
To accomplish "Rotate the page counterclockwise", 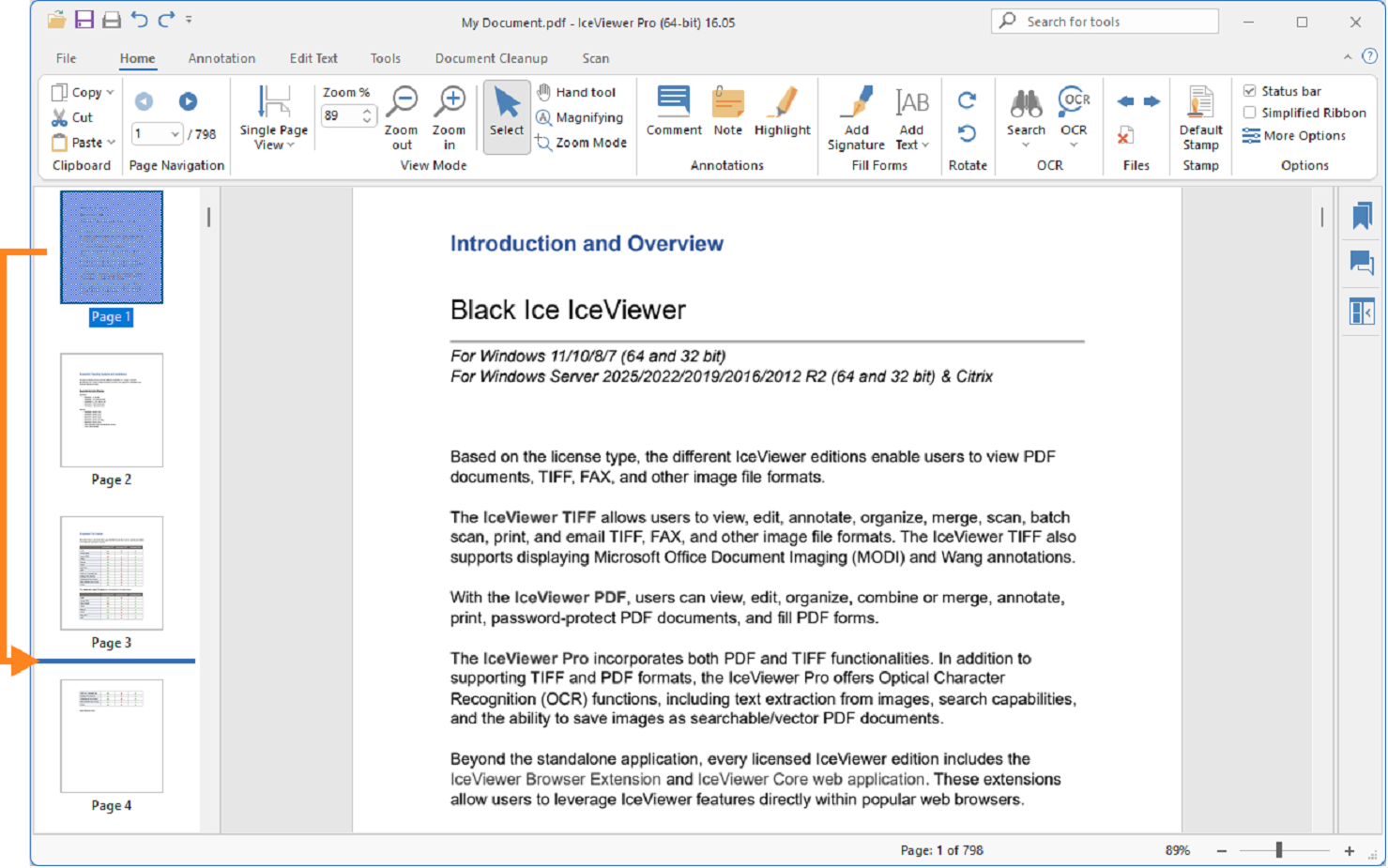I will click(x=967, y=134).
